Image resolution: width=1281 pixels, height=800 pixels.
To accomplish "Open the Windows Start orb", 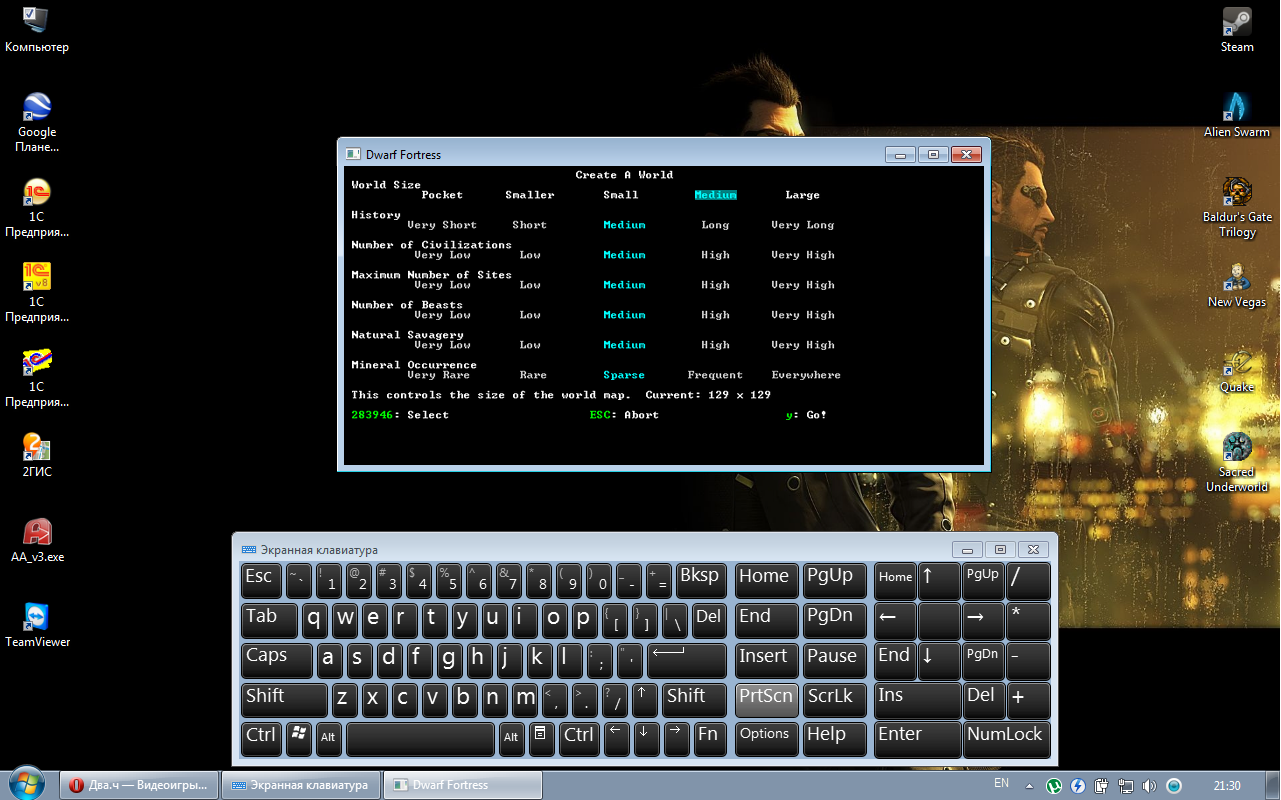I will (x=27, y=784).
